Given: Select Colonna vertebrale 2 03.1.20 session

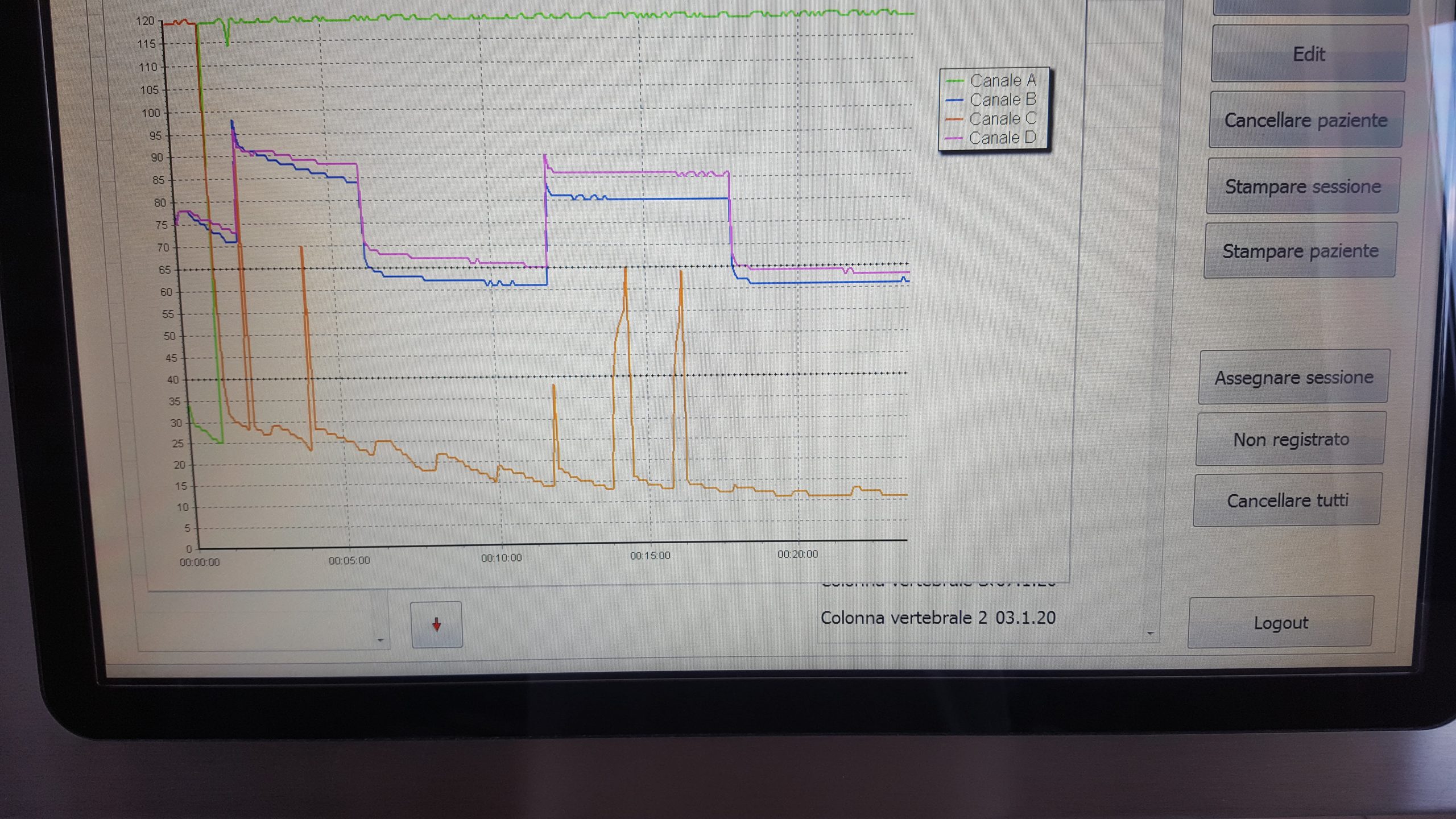Looking at the screenshot, I should (937, 618).
